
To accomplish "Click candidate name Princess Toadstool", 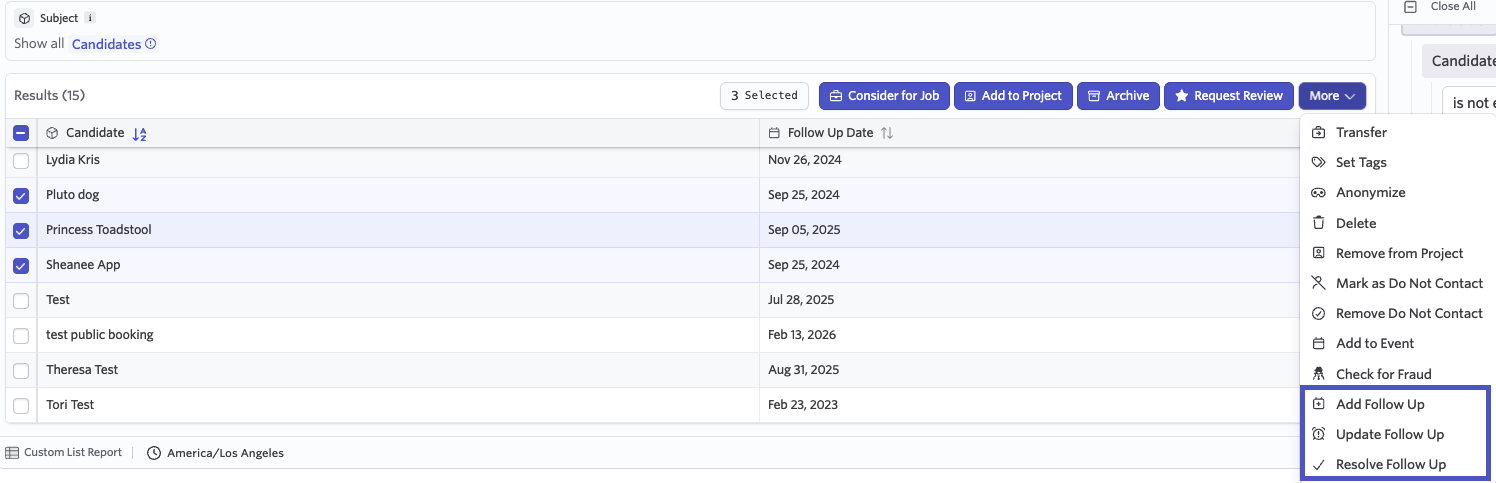I will pos(99,230).
